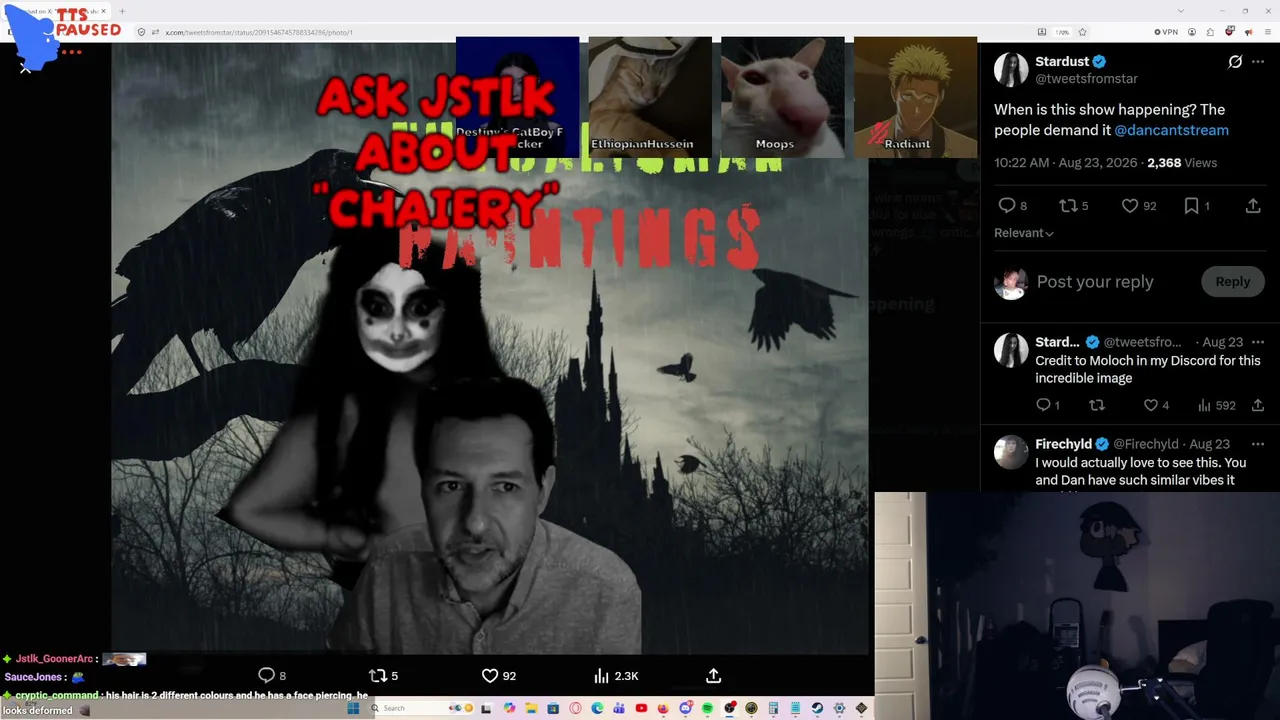Open more options on Firechyld's reply

[x=1258, y=444]
